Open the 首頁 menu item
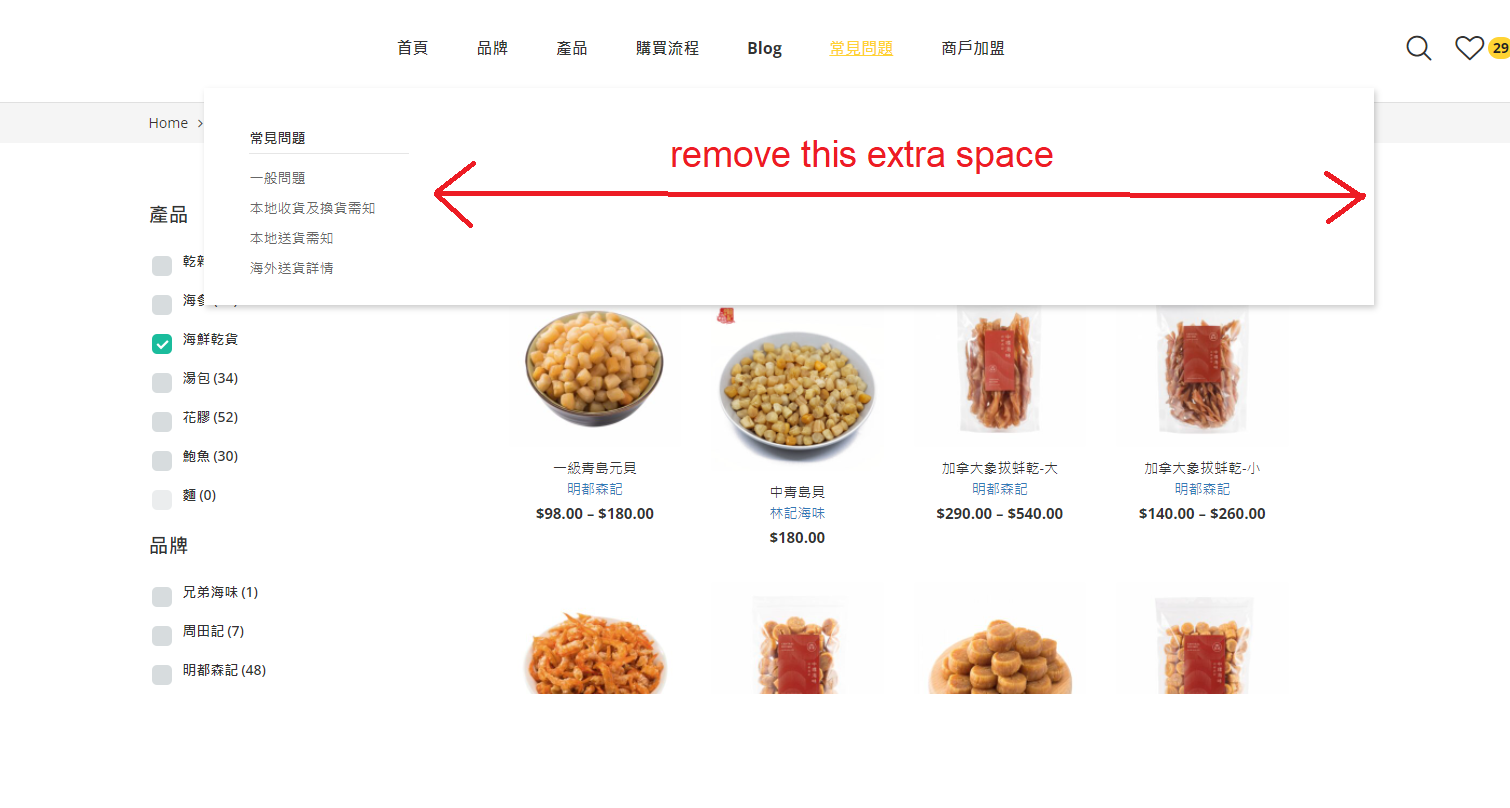 412,48
